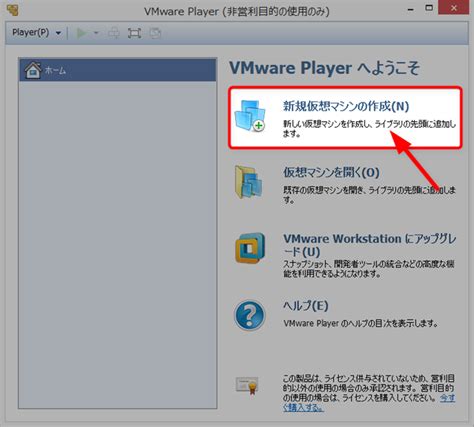Click the VMware Workstation upgrade icon

tap(250, 248)
